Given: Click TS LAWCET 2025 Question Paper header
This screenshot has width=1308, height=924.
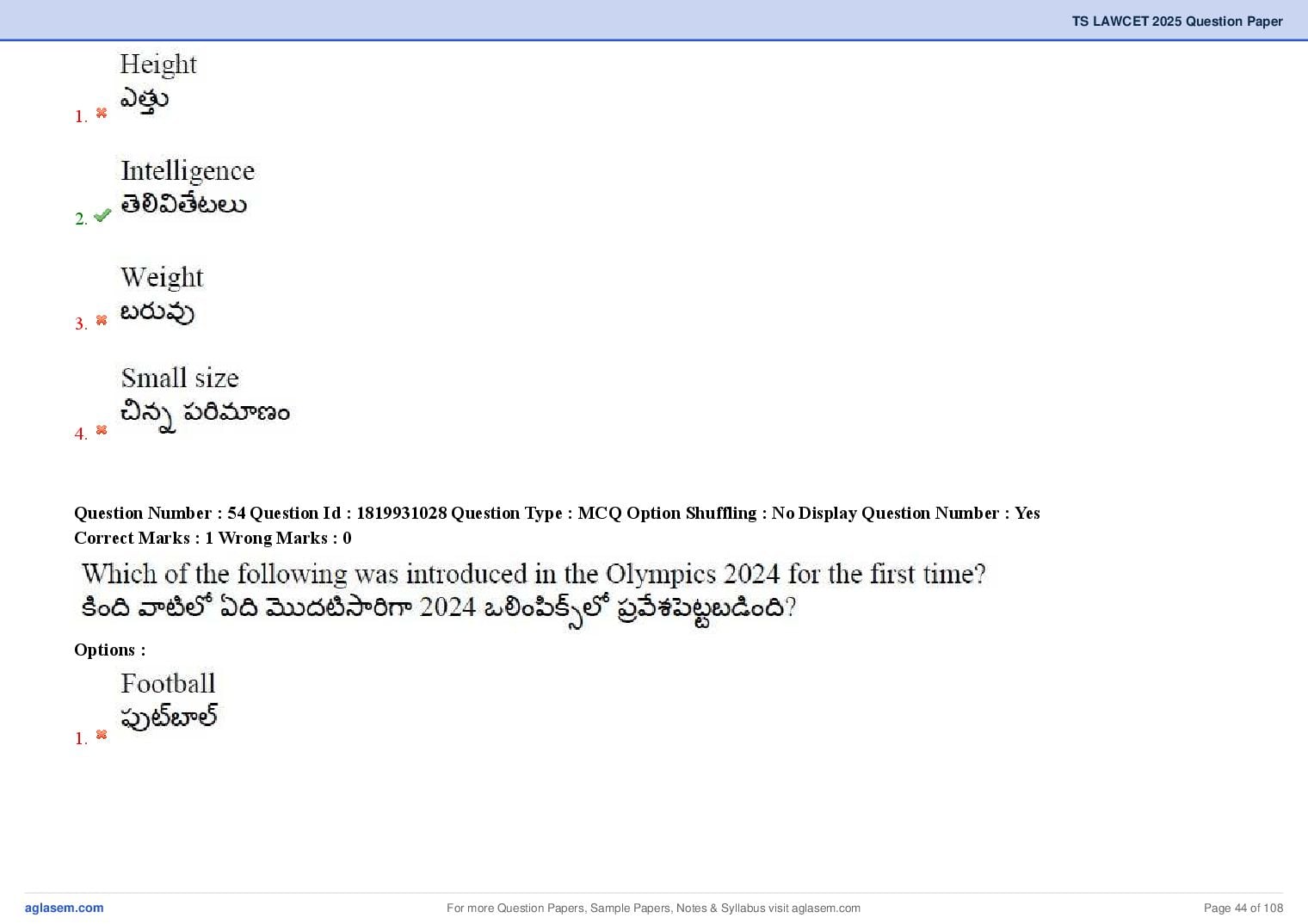Looking at the screenshot, I should (x=1177, y=22).
